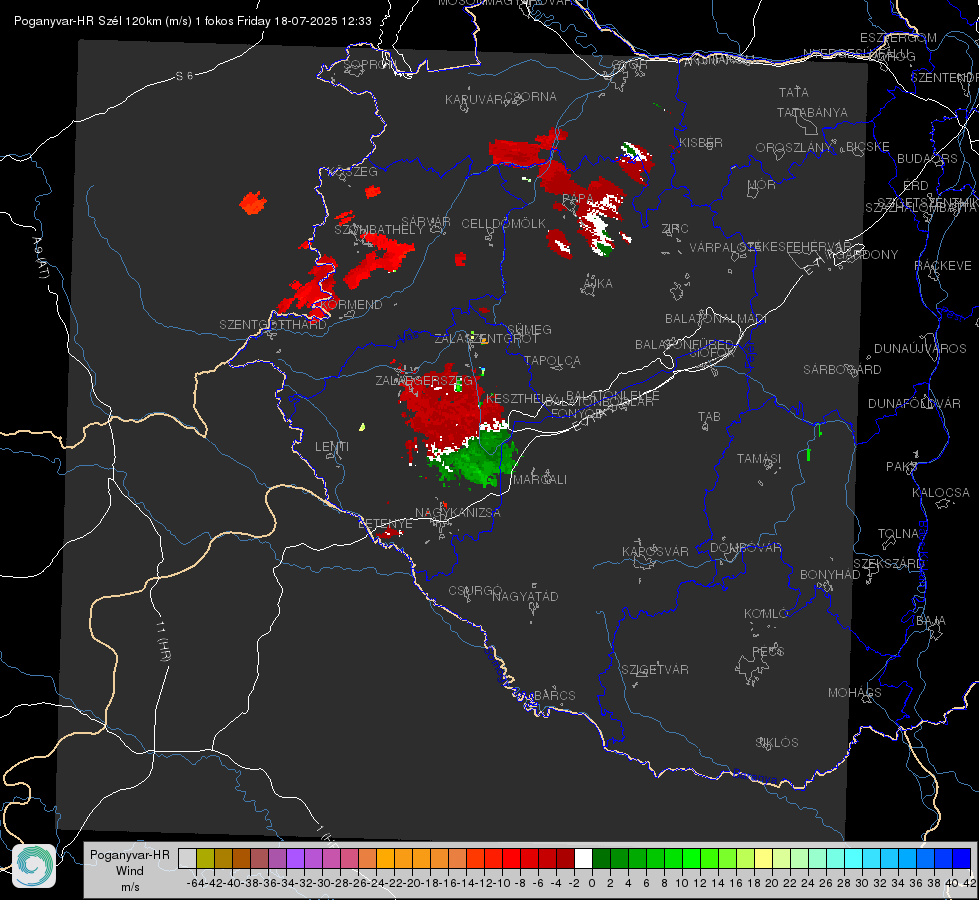Click the SZENTGOTTHARD town label

pyautogui.click(x=273, y=325)
